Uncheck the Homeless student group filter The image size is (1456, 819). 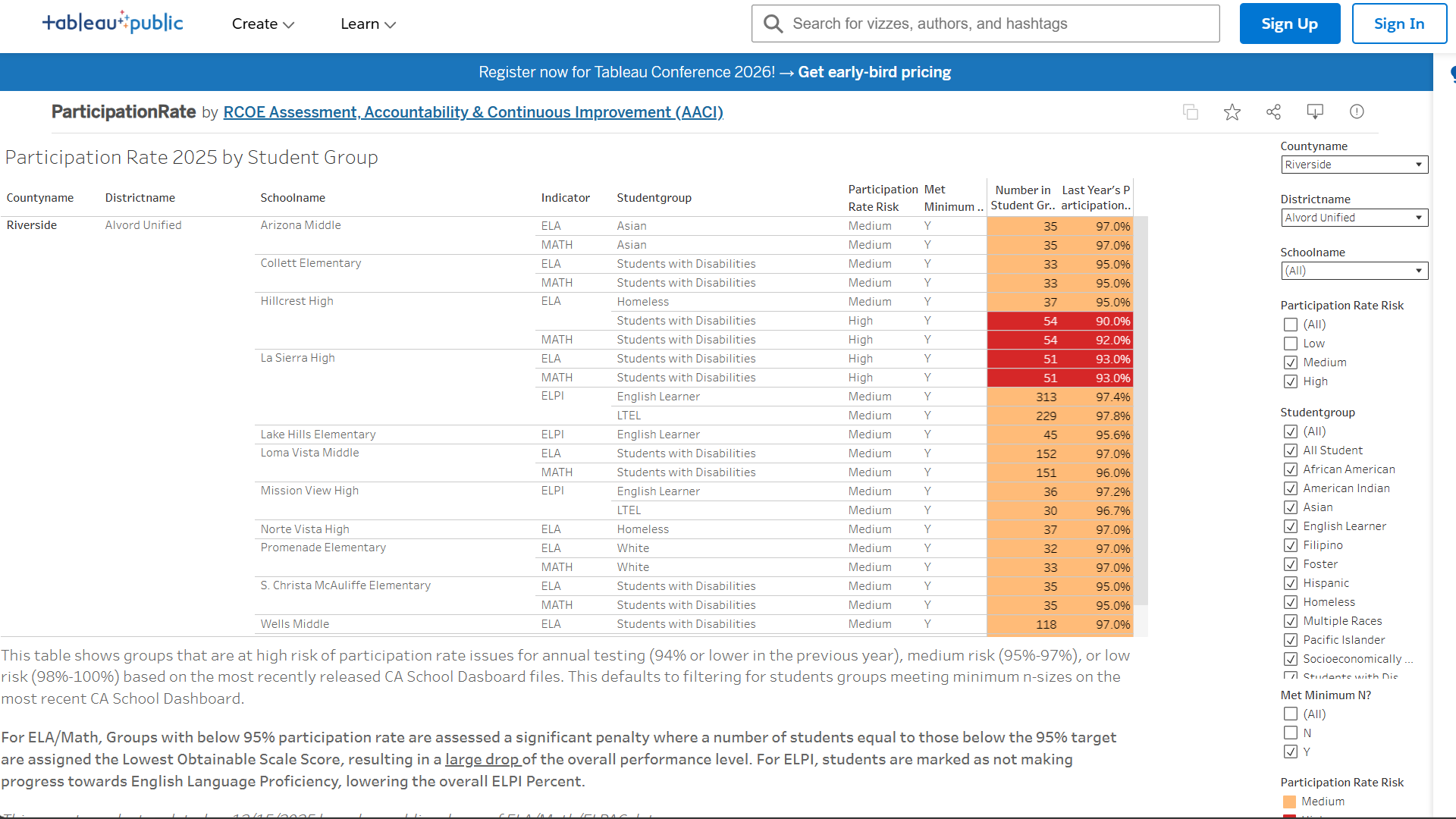(1291, 602)
